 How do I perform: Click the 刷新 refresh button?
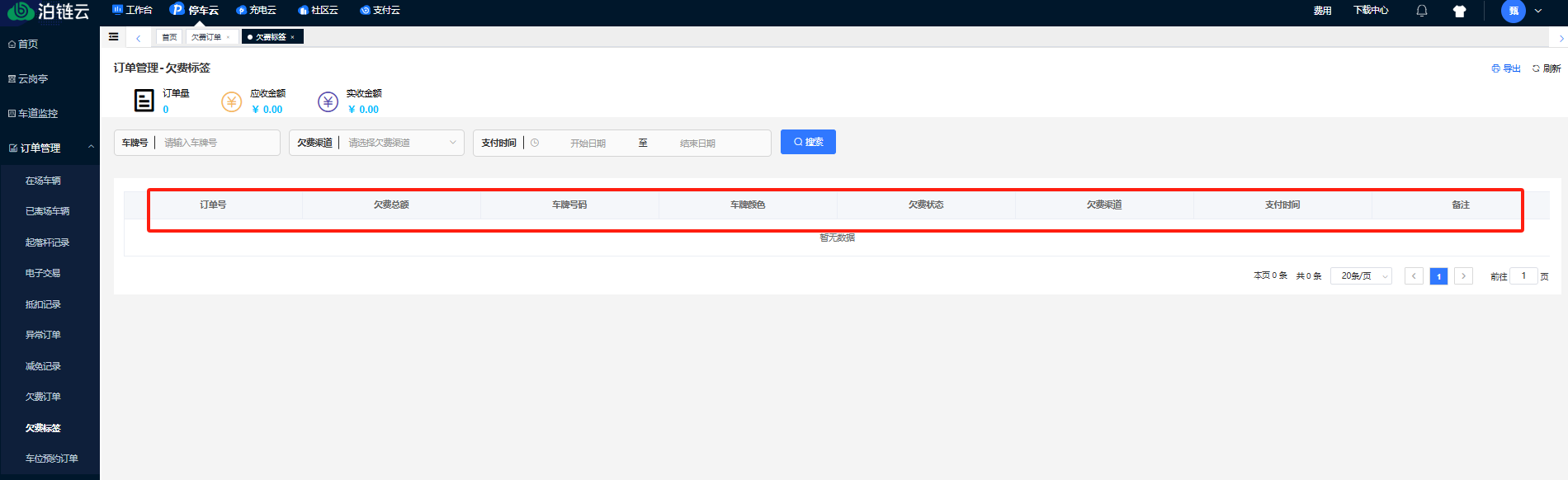[1547, 68]
